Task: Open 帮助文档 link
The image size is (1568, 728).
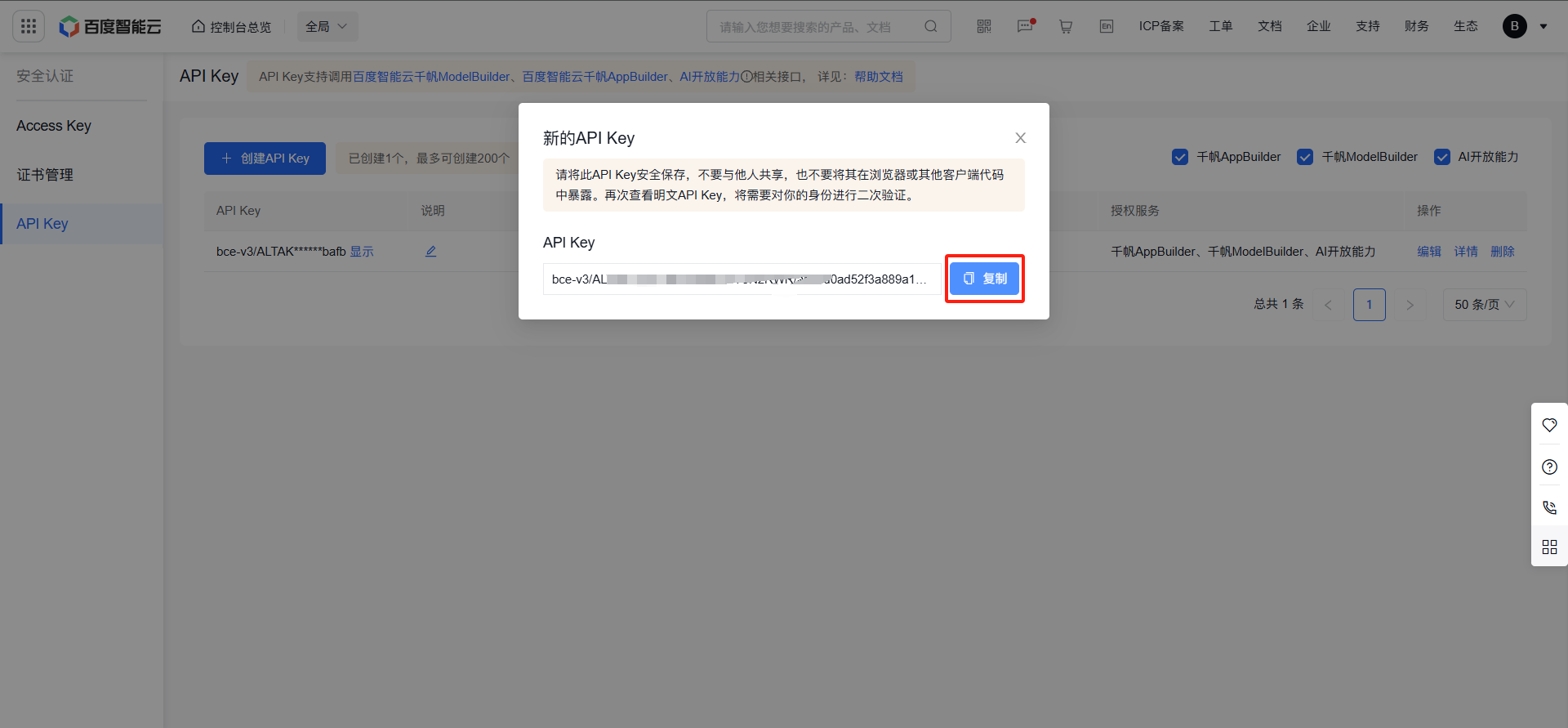Action: tap(879, 77)
